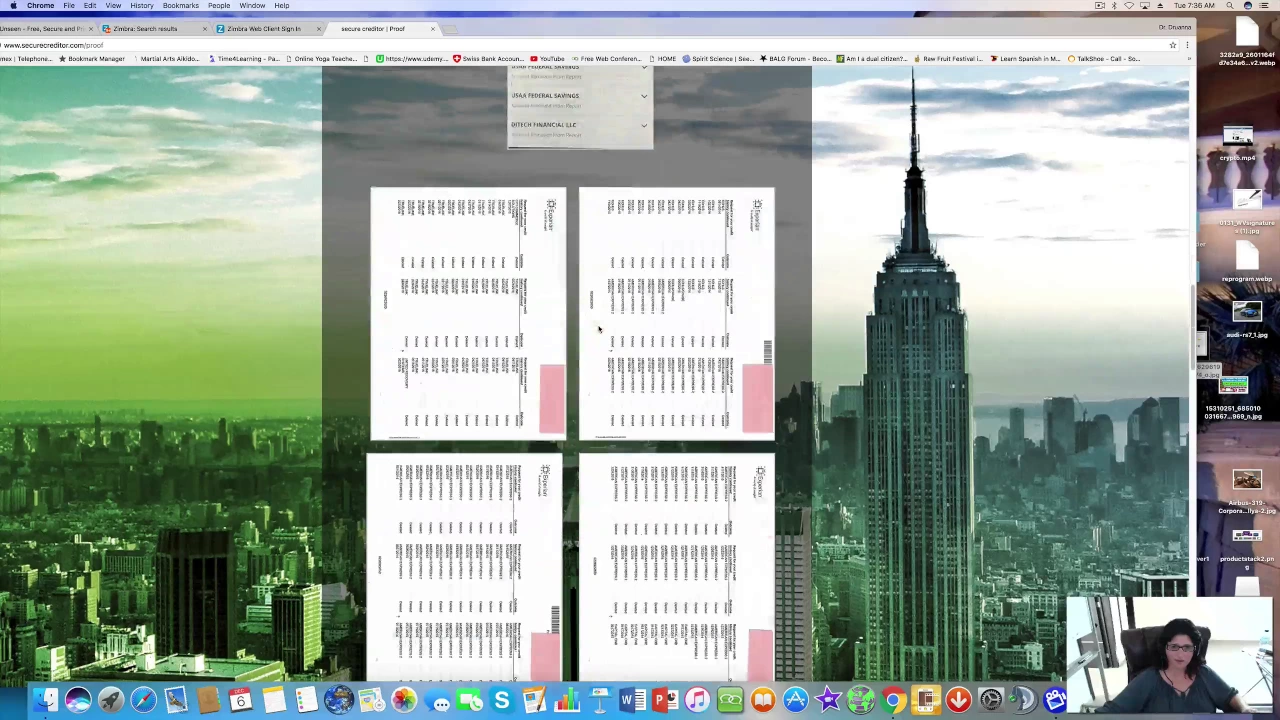
Task: Open TalkShoe bookmark
Action: [x=1103, y=58]
